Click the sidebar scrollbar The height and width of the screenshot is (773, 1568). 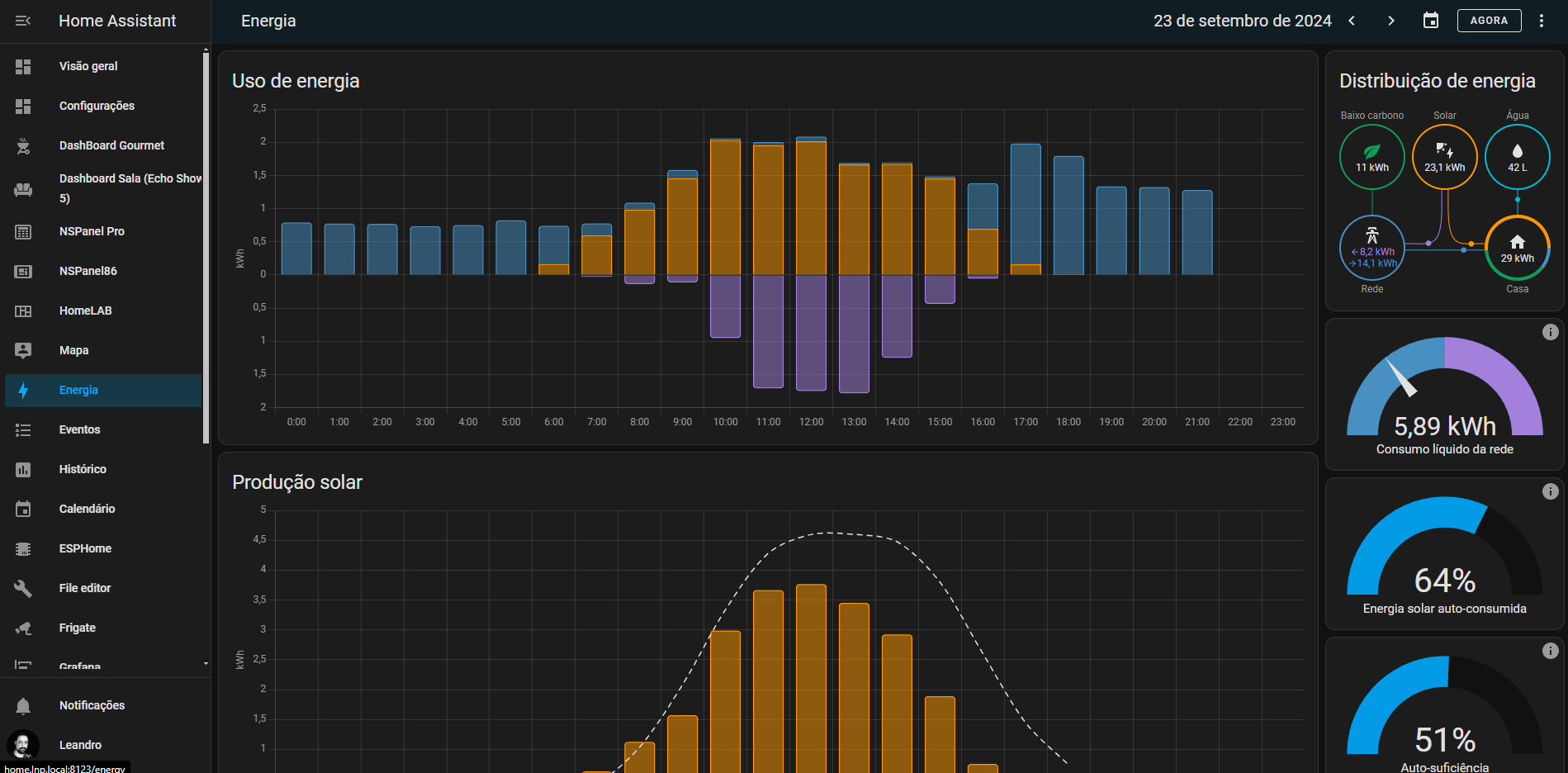click(206, 248)
